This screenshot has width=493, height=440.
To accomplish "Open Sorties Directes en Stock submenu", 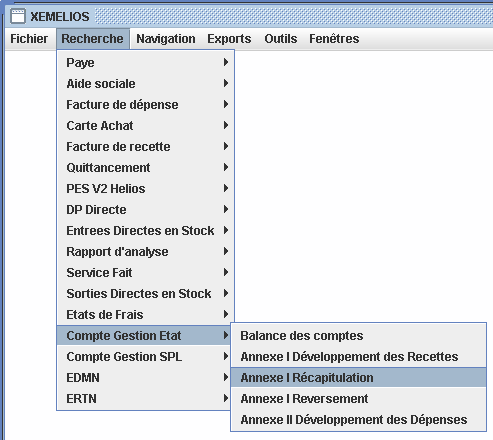I will [x=146, y=294].
